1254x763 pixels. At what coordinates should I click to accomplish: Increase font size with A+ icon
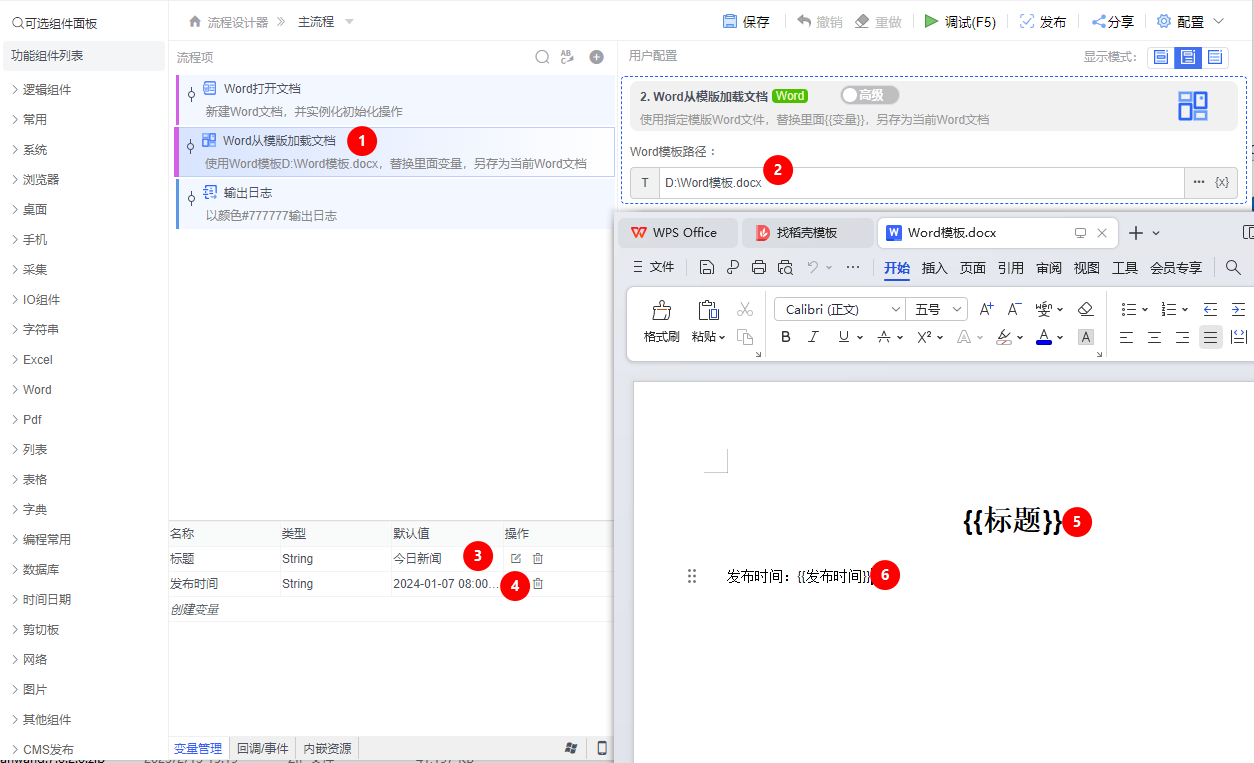pyautogui.click(x=986, y=309)
